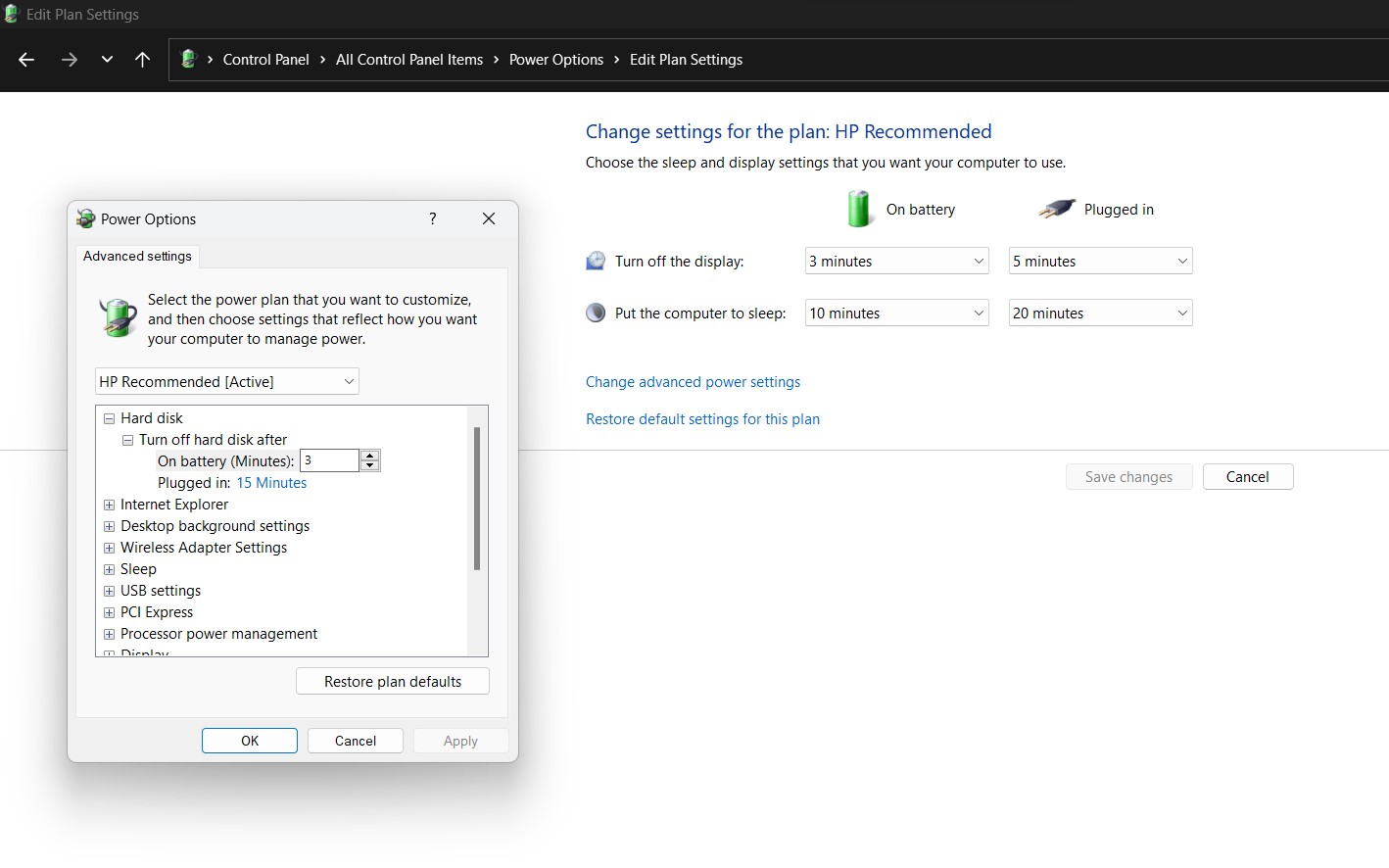Increment minutes using the up stepper arrow
Screen dimensions: 1389x868
coord(370,455)
